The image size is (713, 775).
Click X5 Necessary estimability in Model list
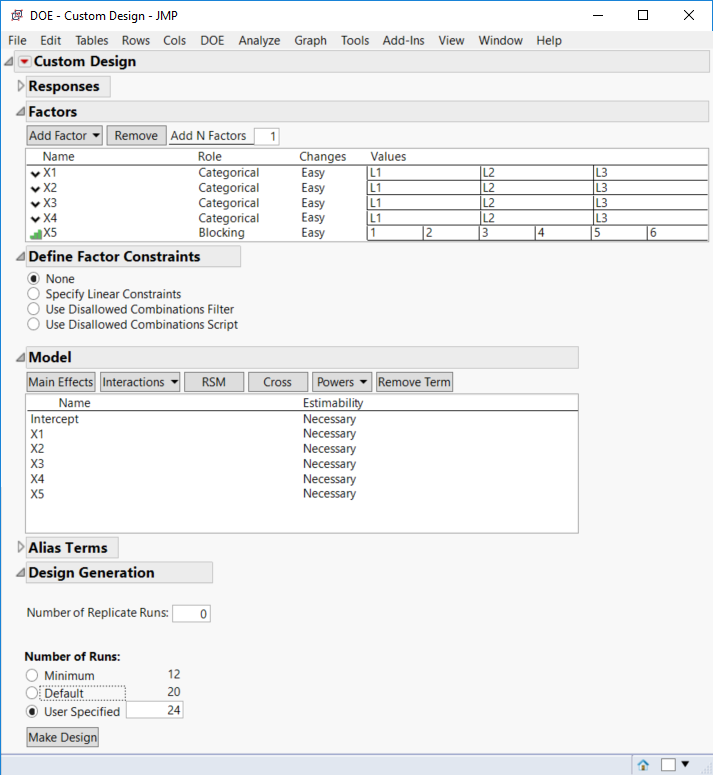[330, 494]
